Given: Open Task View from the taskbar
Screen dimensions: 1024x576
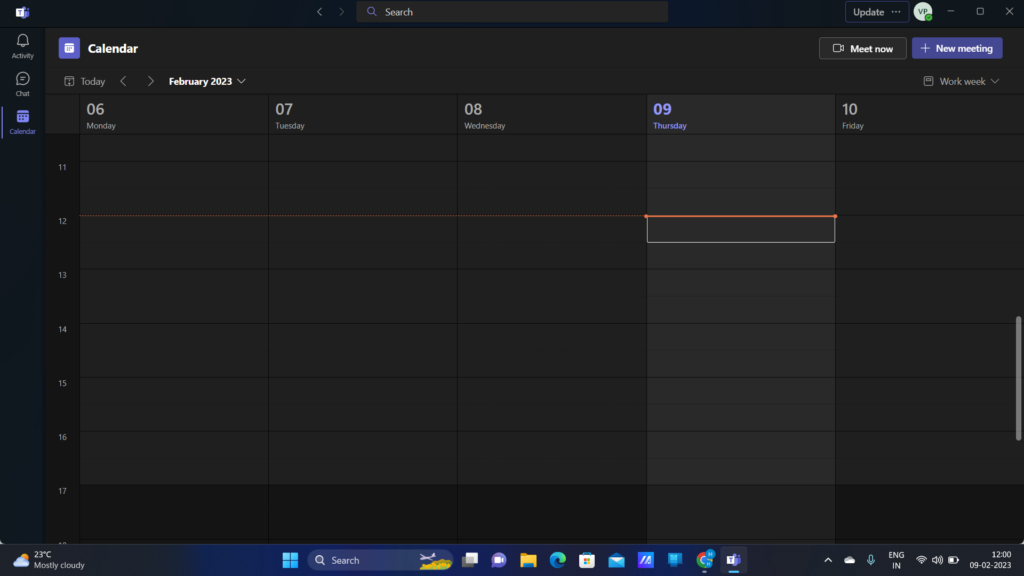Looking at the screenshot, I should [470, 560].
